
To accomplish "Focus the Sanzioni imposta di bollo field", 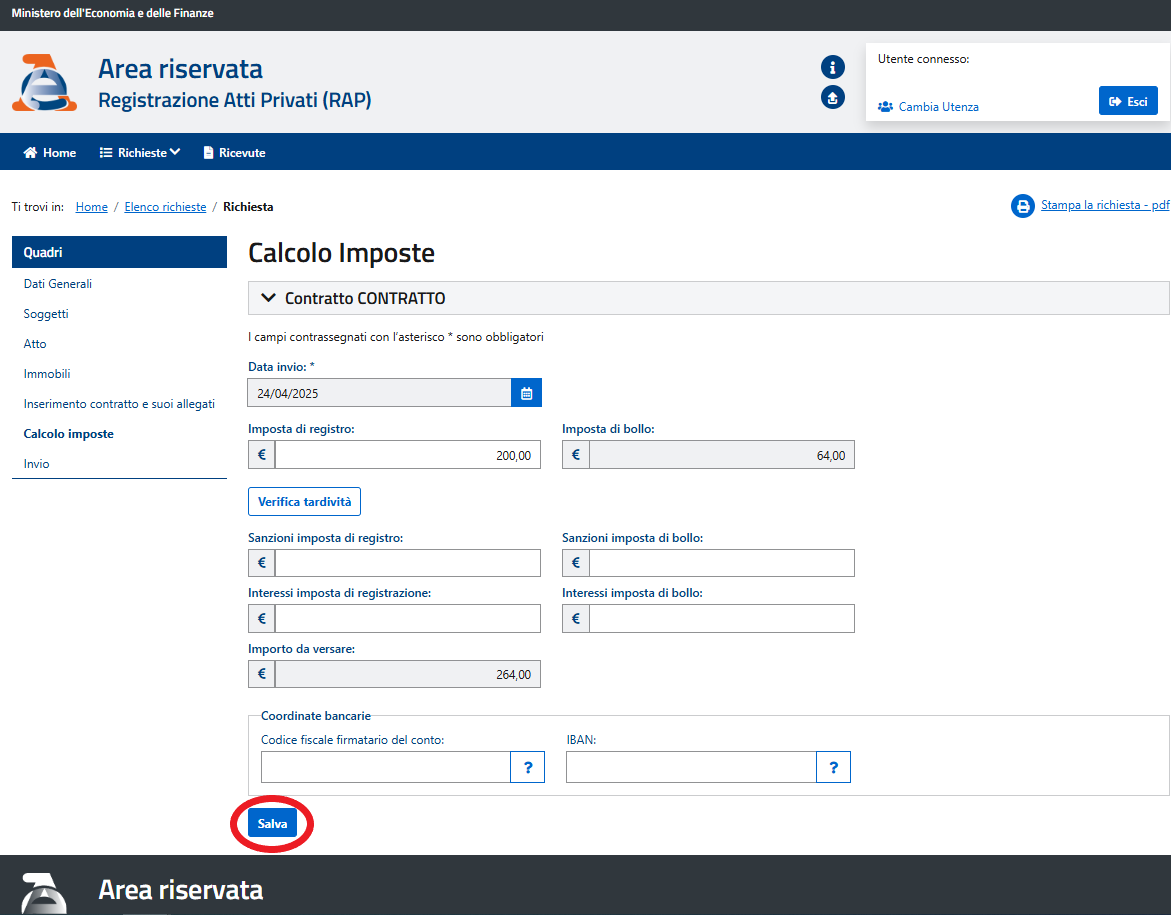I will (x=721, y=563).
